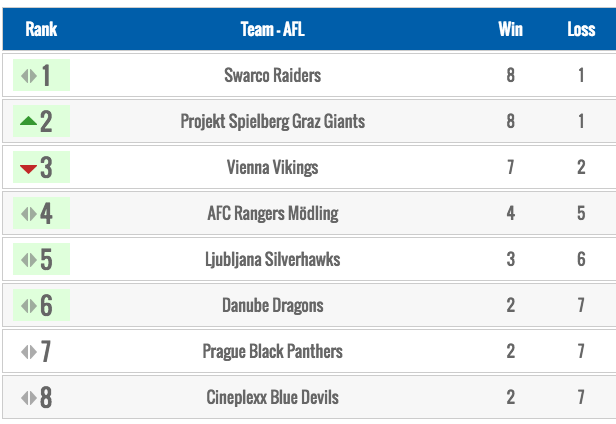This screenshot has height=424, width=616.
Task: Sort by the Rank column header
Action: [41, 29]
